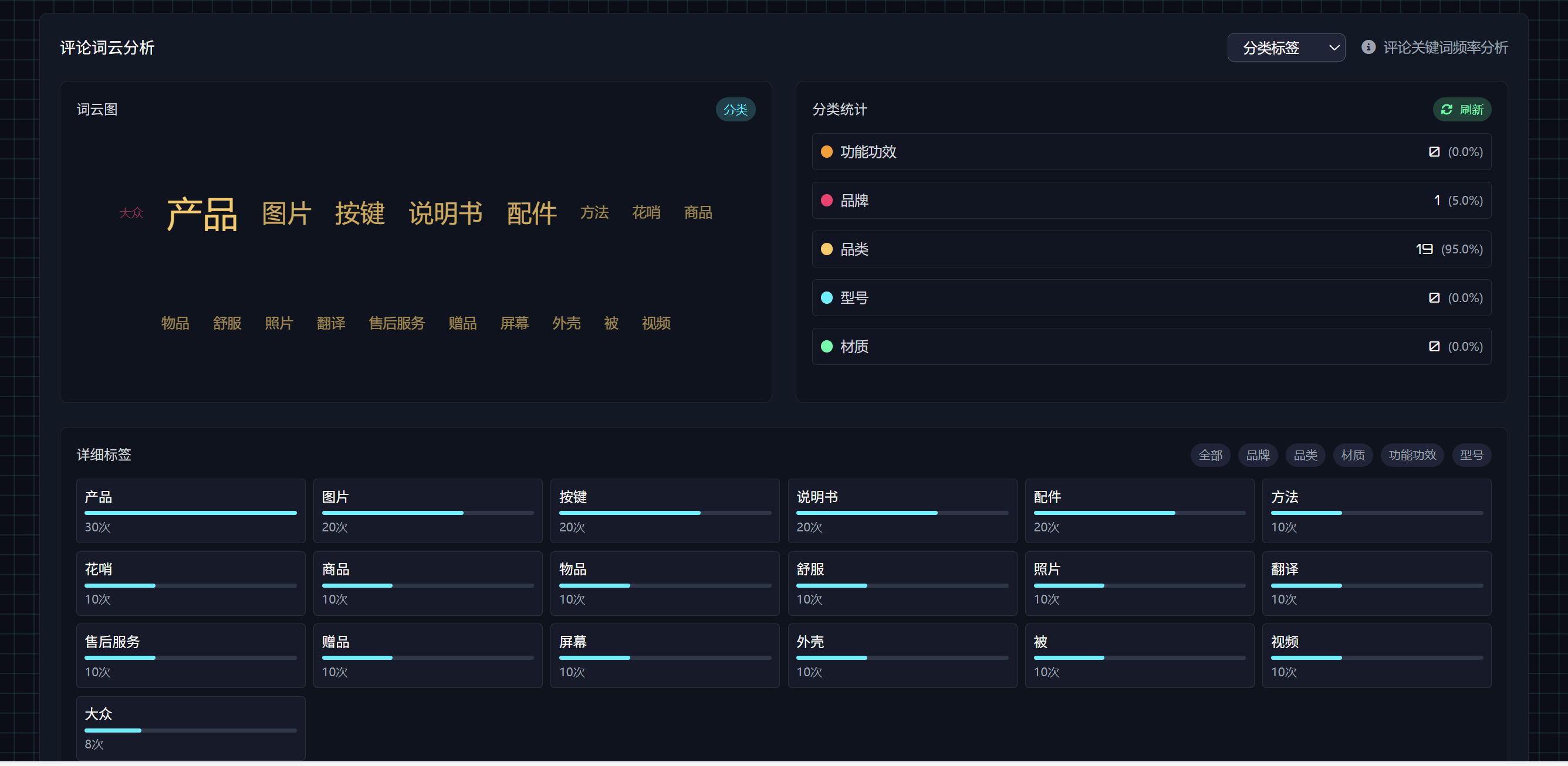
Task: Select the 全部 filter tag
Action: [x=1209, y=455]
